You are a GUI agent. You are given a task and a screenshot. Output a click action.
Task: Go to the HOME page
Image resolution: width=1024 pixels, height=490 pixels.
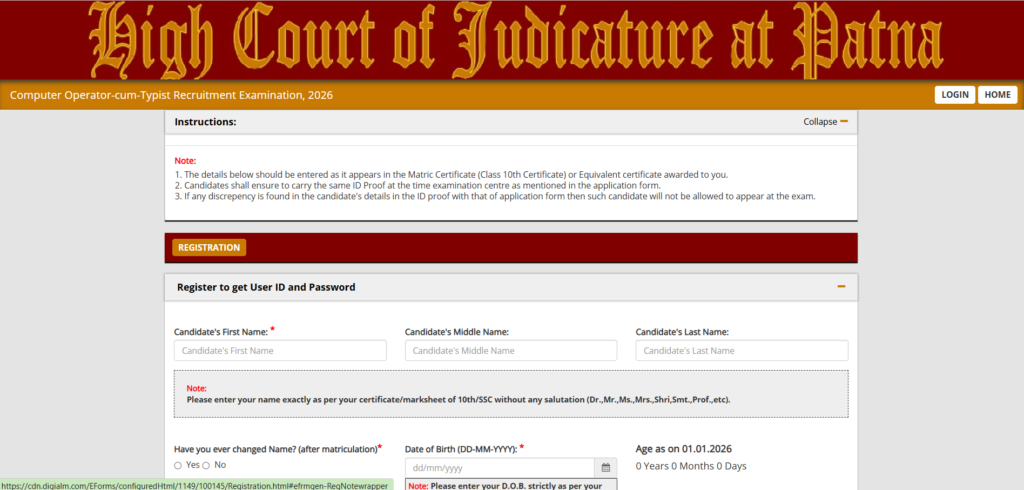pyautogui.click(x=997, y=95)
